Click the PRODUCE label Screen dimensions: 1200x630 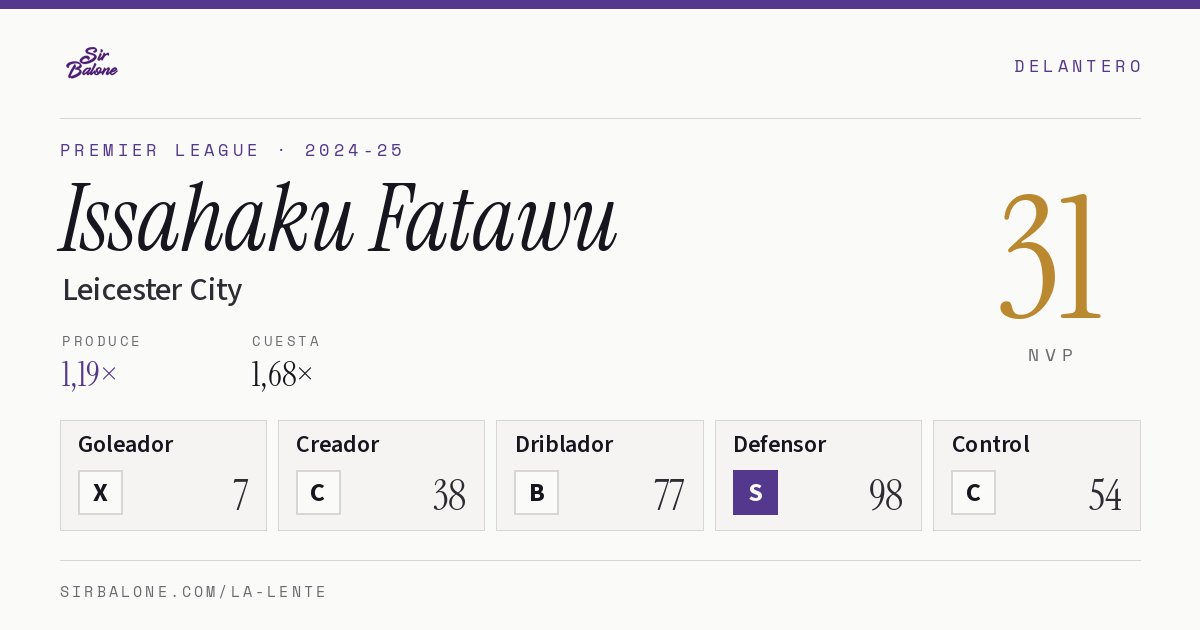(102, 341)
